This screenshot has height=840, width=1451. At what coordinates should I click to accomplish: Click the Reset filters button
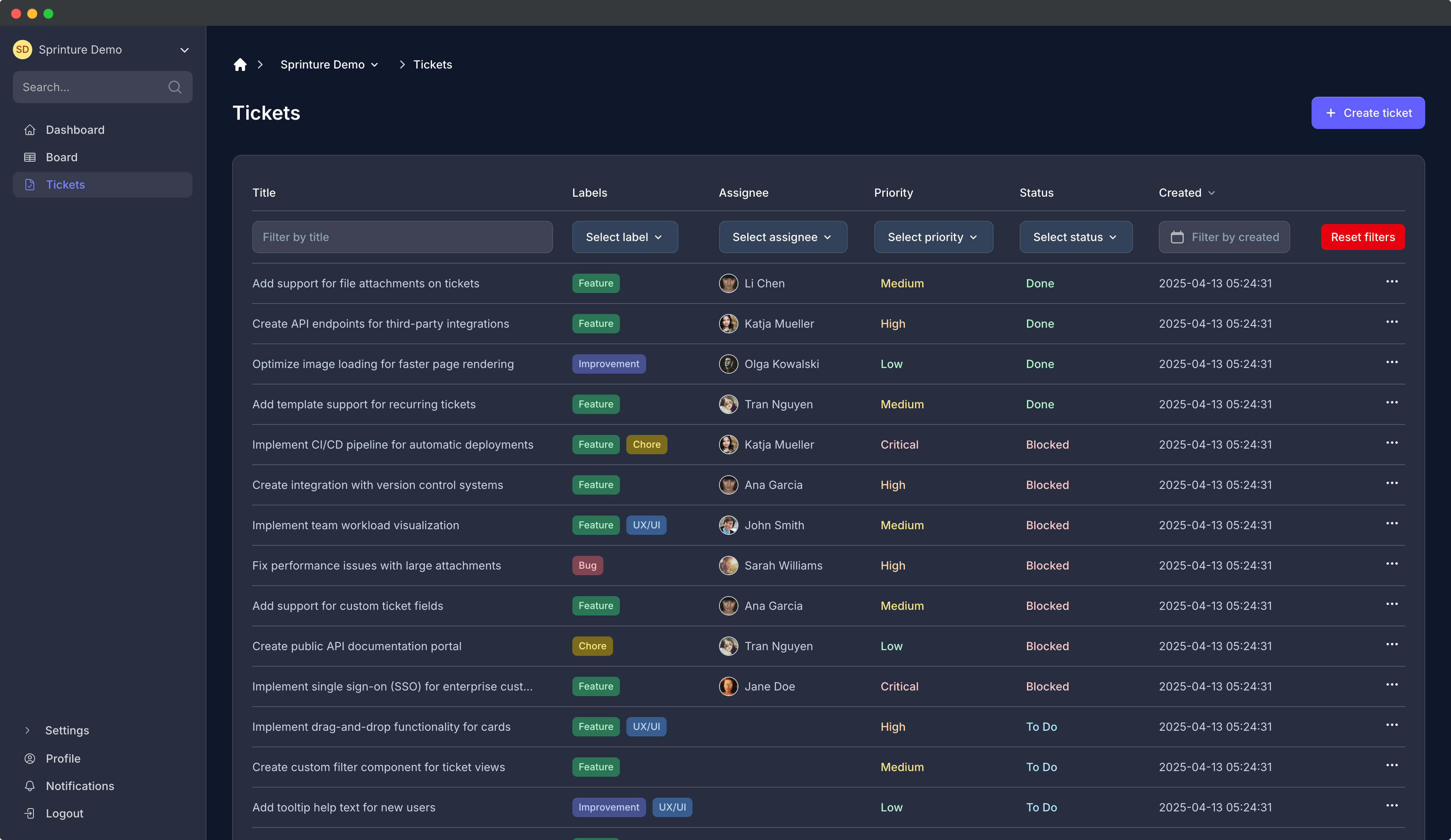[x=1362, y=237]
